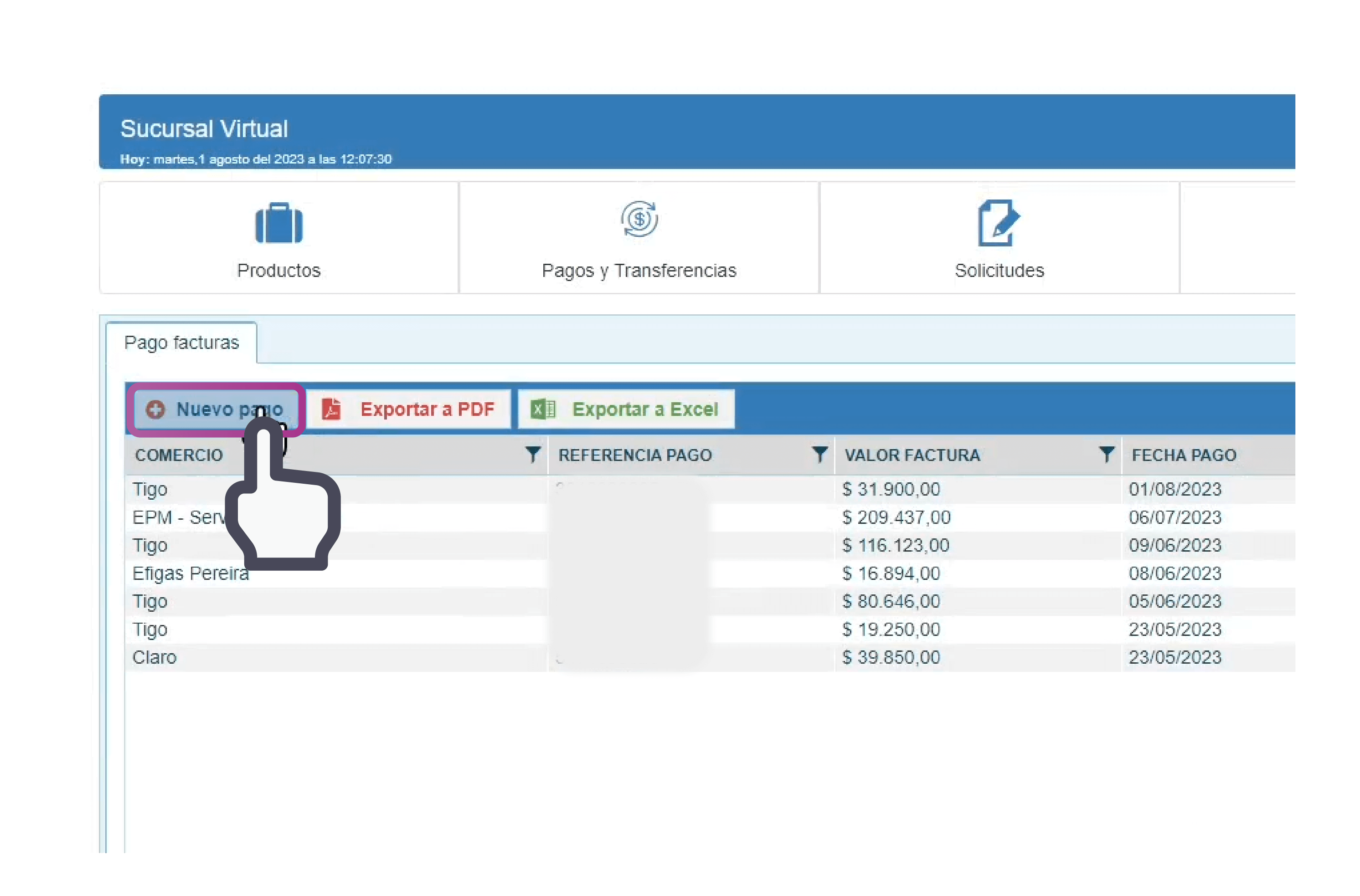Click the $ 209.437,00 invoice value cell
Viewport: 1360px width, 896px height.
point(896,517)
